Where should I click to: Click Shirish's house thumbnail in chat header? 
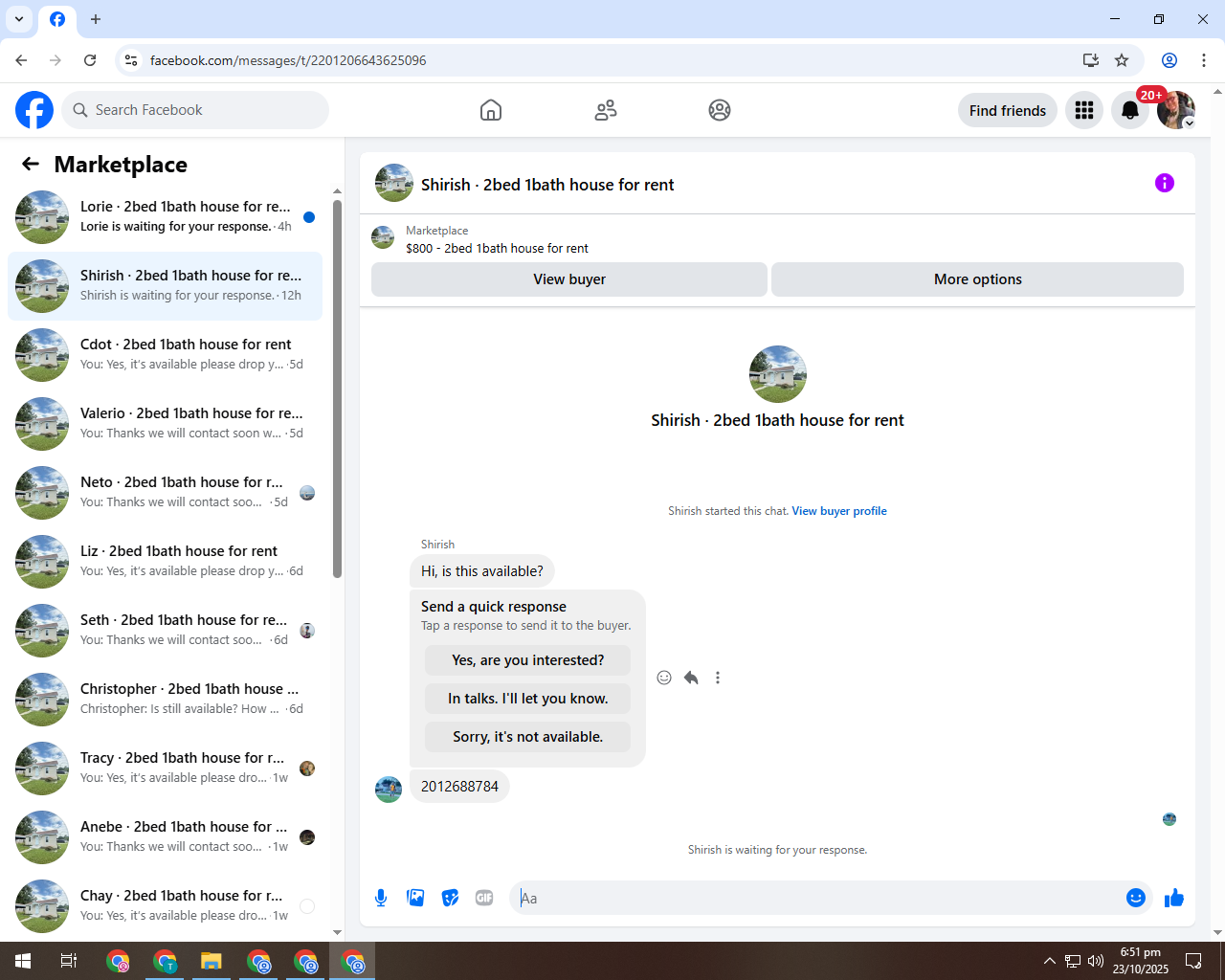394,183
